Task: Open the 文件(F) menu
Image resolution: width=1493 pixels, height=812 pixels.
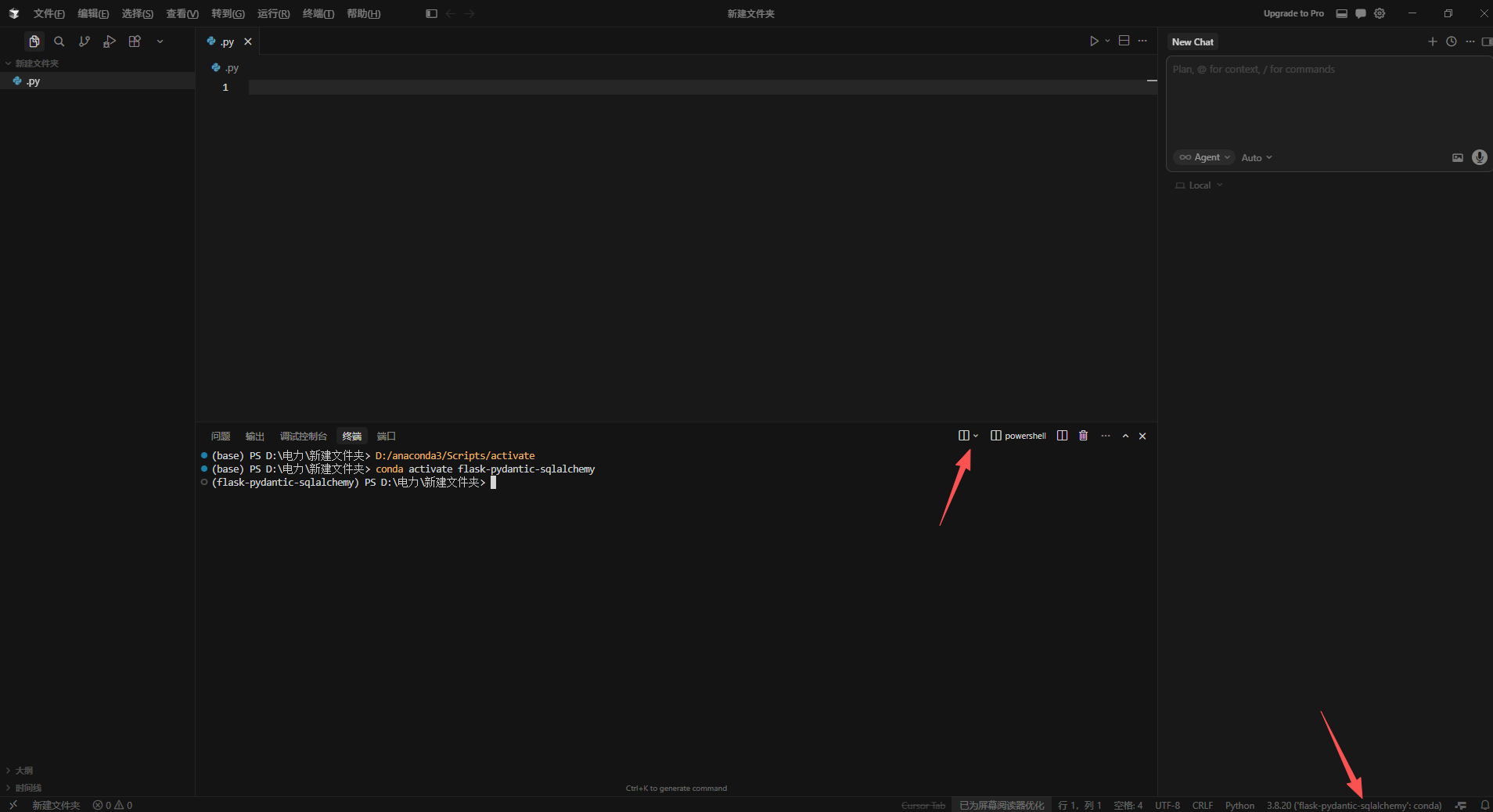Action: (49, 13)
